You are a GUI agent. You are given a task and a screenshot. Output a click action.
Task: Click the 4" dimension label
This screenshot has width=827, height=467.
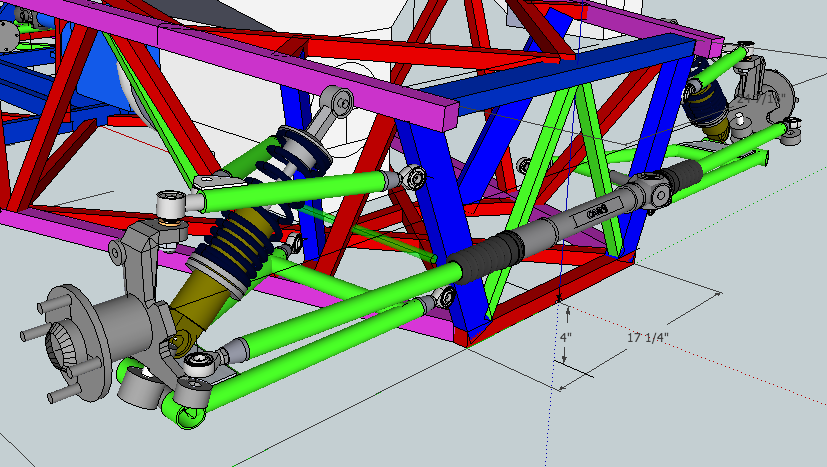click(565, 338)
